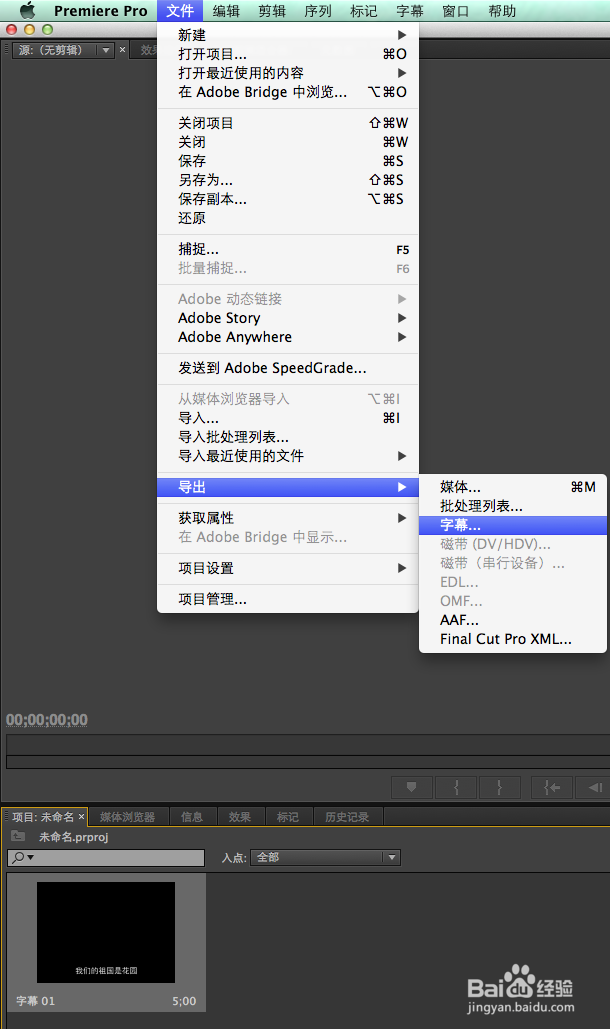Open the 字幕 menu in menu bar
The height and width of the screenshot is (1029, 610).
point(409,10)
